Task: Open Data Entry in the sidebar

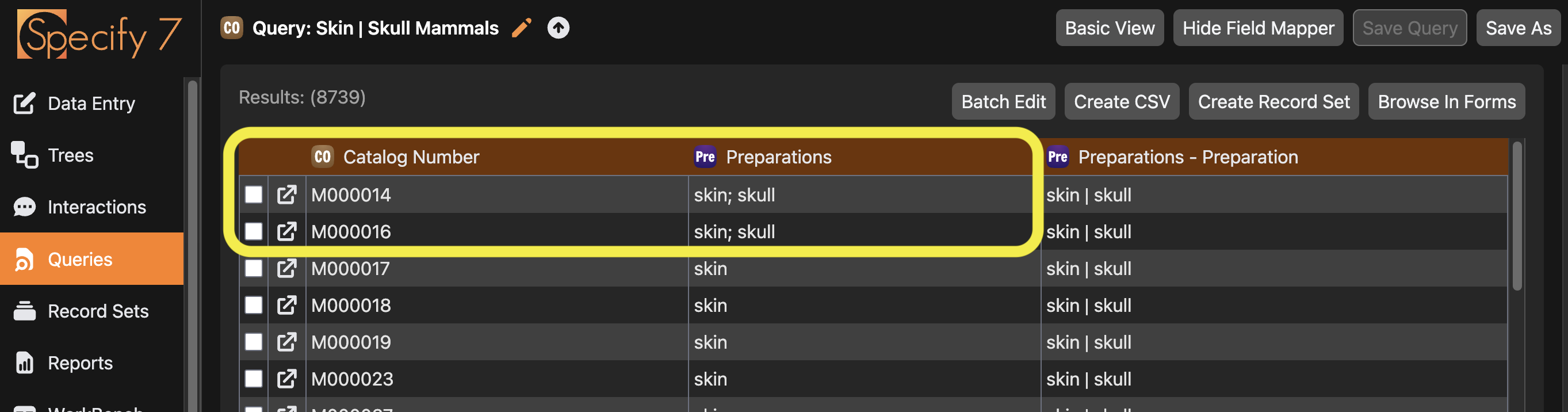Action: (91, 104)
